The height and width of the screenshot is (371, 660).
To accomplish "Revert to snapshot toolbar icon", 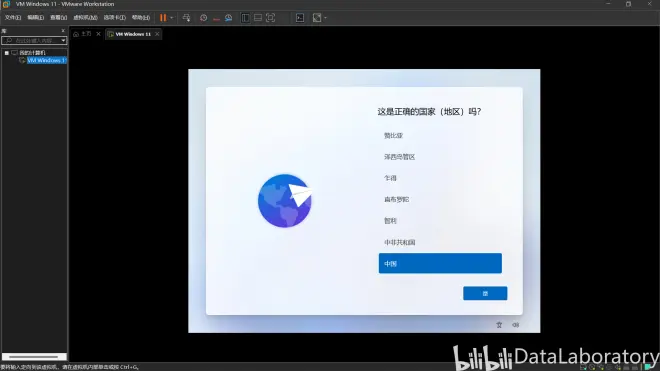I will pos(216,18).
